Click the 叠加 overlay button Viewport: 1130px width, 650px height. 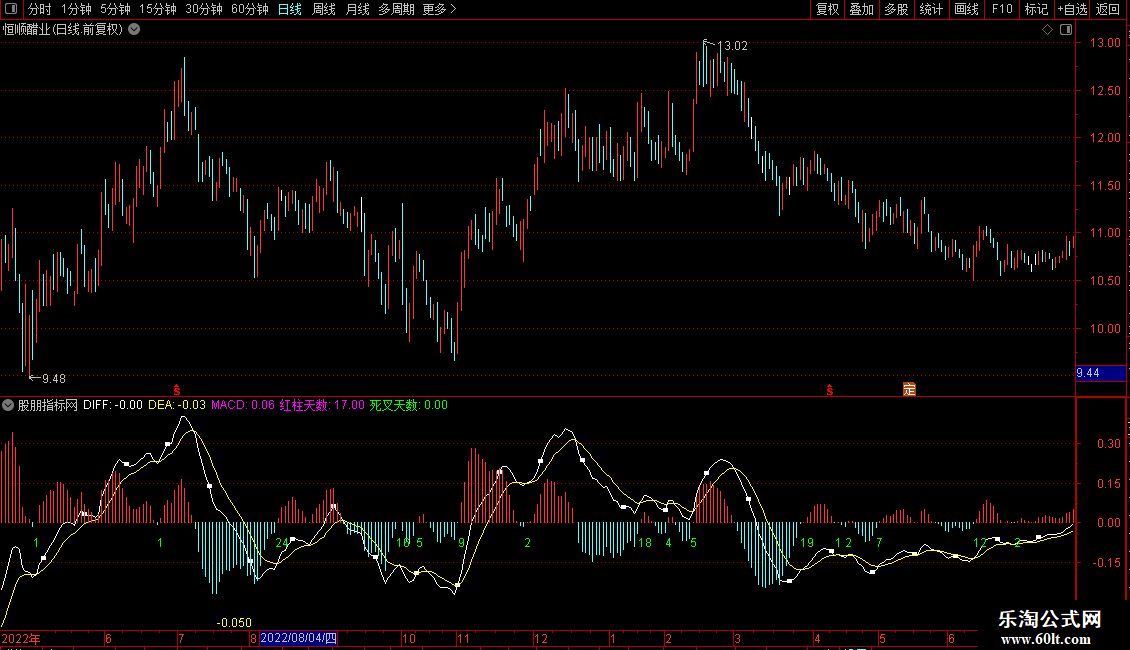pyautogui.click(x=861, y=9)
